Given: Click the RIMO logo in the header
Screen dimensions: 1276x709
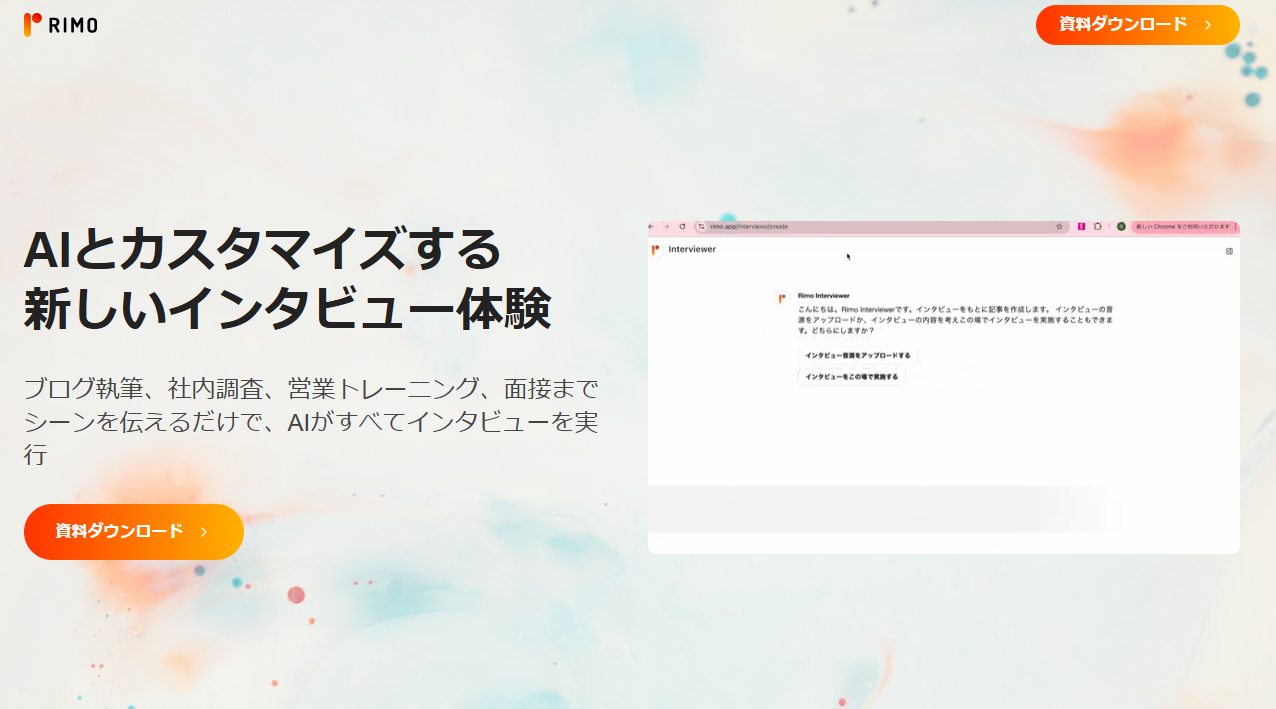Looking at the screenshot, I should tap(60, 25).
